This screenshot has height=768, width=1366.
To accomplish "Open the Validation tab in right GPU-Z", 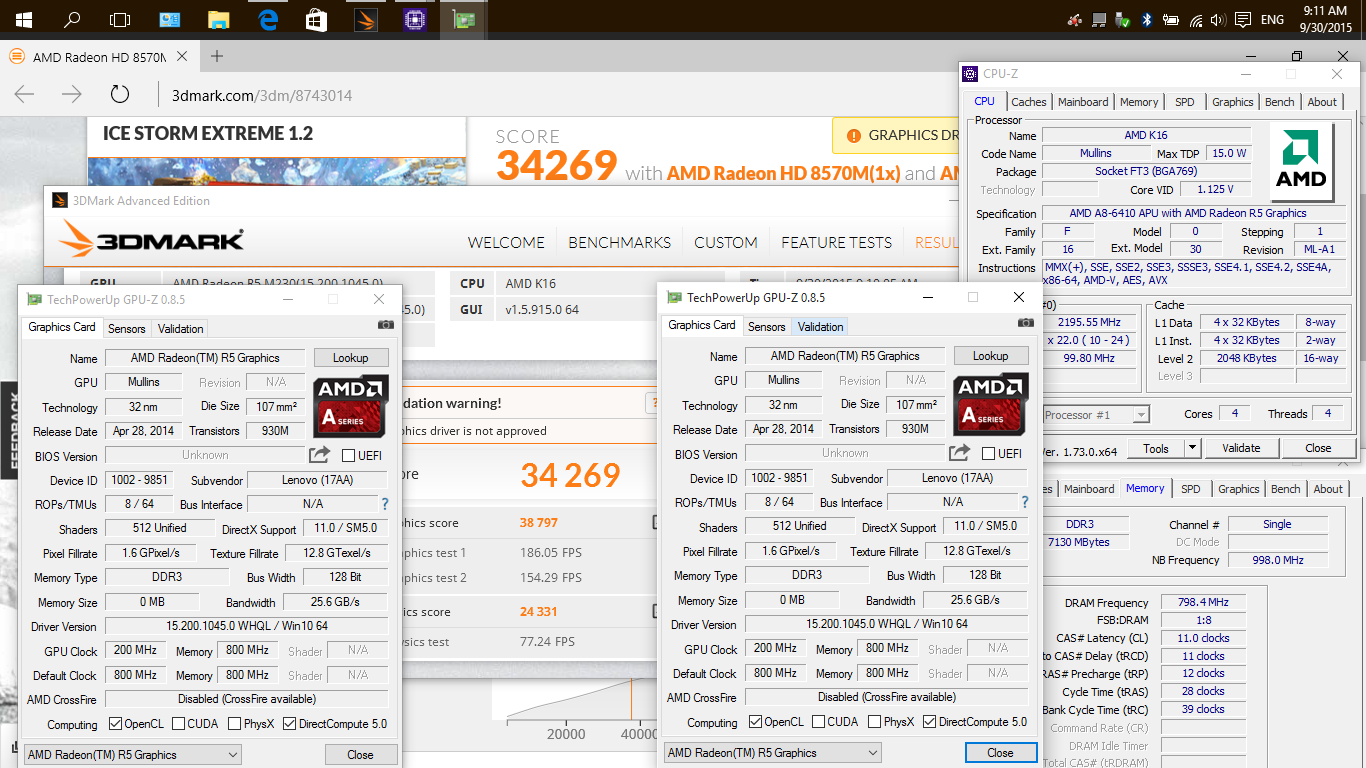I will pos(821,326).
